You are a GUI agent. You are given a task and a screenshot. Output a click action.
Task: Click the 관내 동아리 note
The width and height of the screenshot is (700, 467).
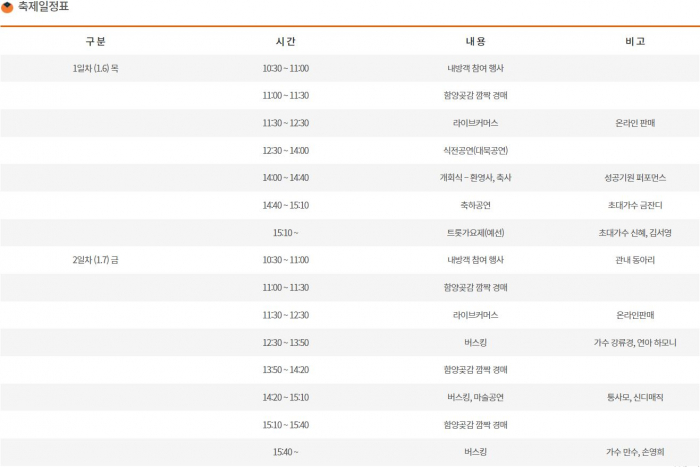[x=634, y=260]
